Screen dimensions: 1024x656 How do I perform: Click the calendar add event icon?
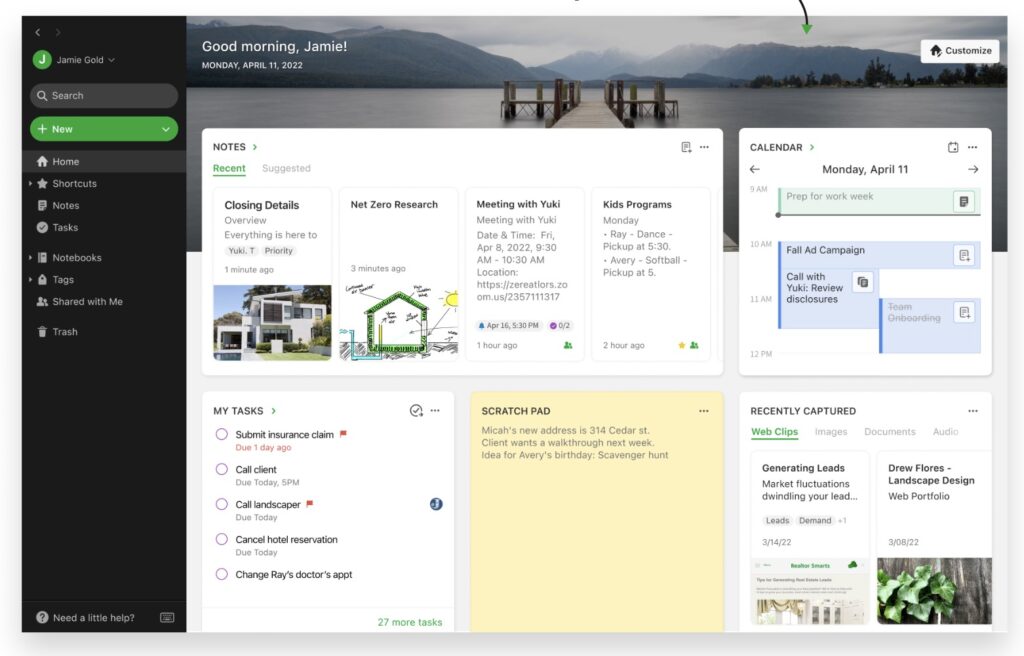pos(953,148)
